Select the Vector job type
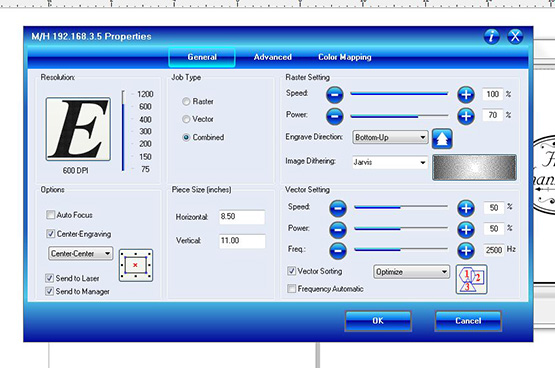This screenshot has width=555, height=368. (186, 119)
